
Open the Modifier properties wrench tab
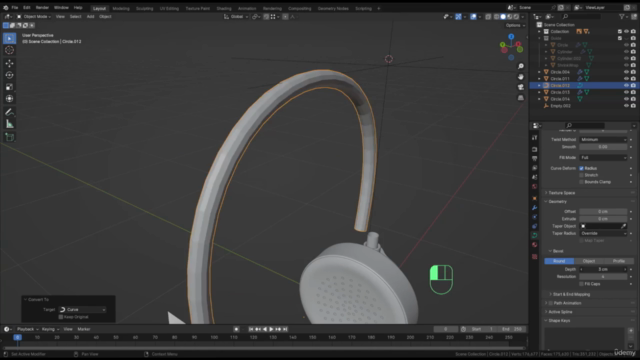pyautogui.click(x=535, y=208)
